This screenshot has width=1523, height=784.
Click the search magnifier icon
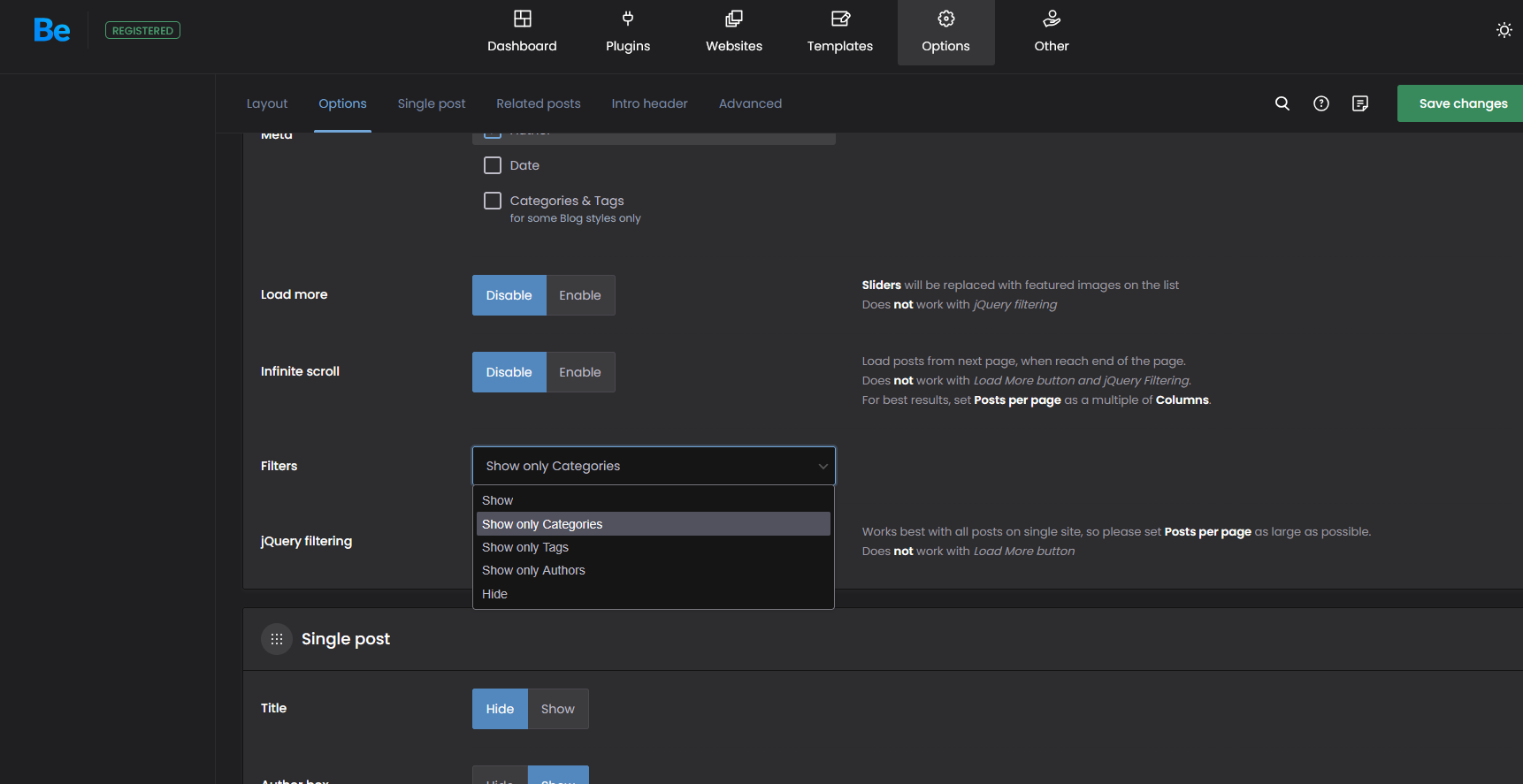1282,103
